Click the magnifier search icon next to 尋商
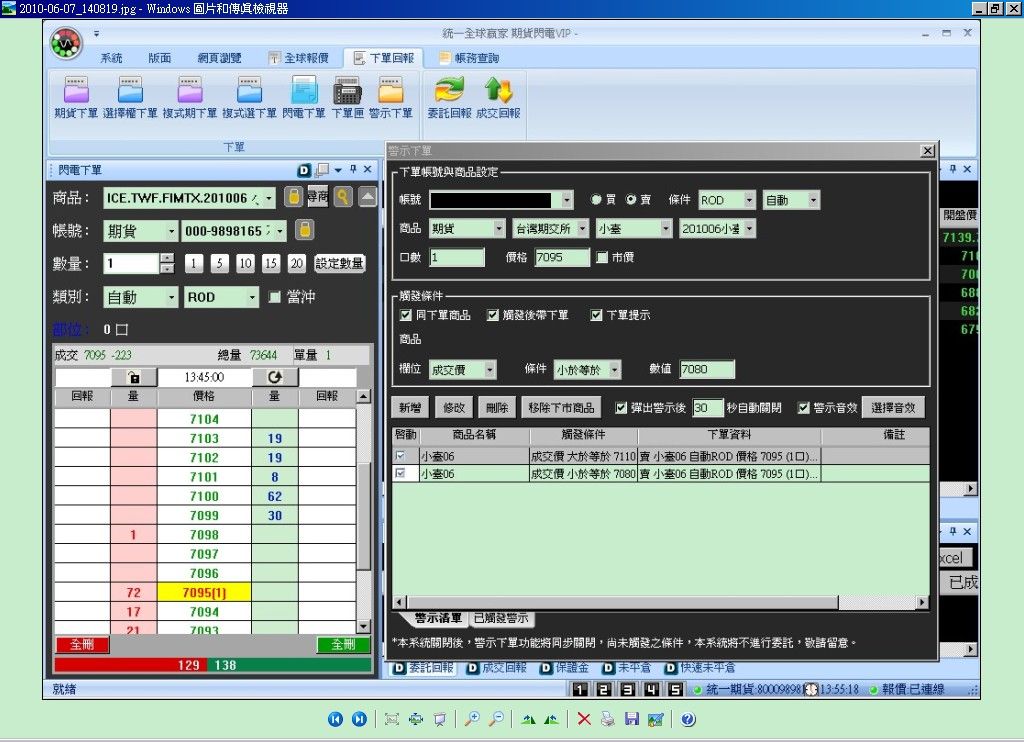The image size is (1024, 742). [343, 197]
